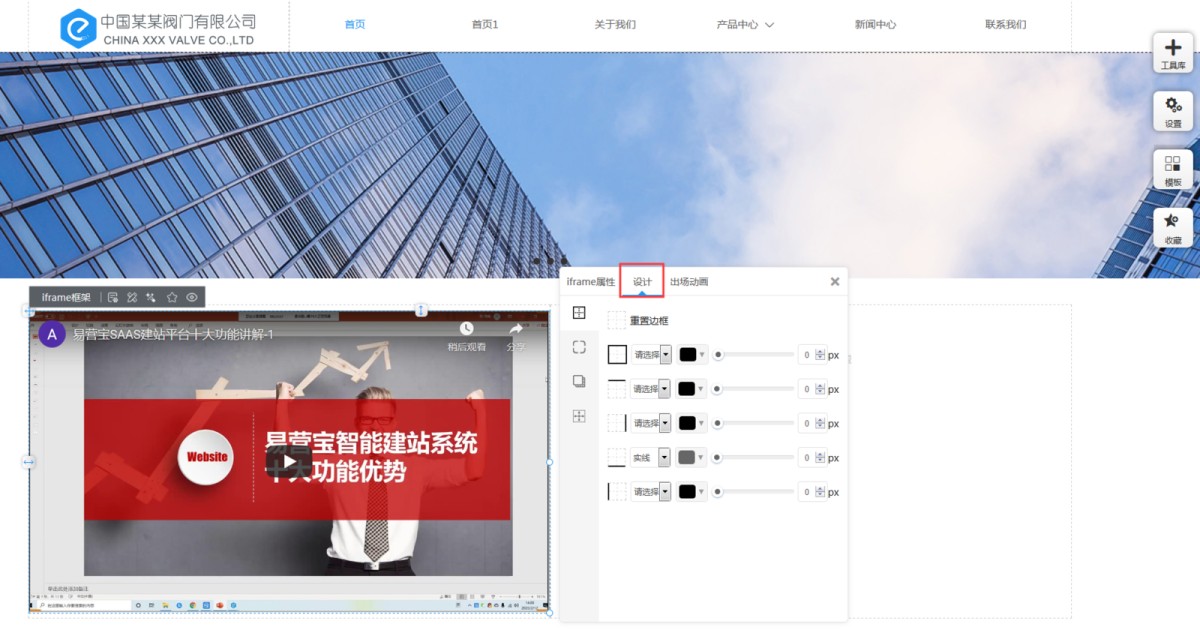Open the 模板 templates button
Image resolution: width=1200 pixels, height=639 pixels.
pyautogui.click(x=1173, y=169)
